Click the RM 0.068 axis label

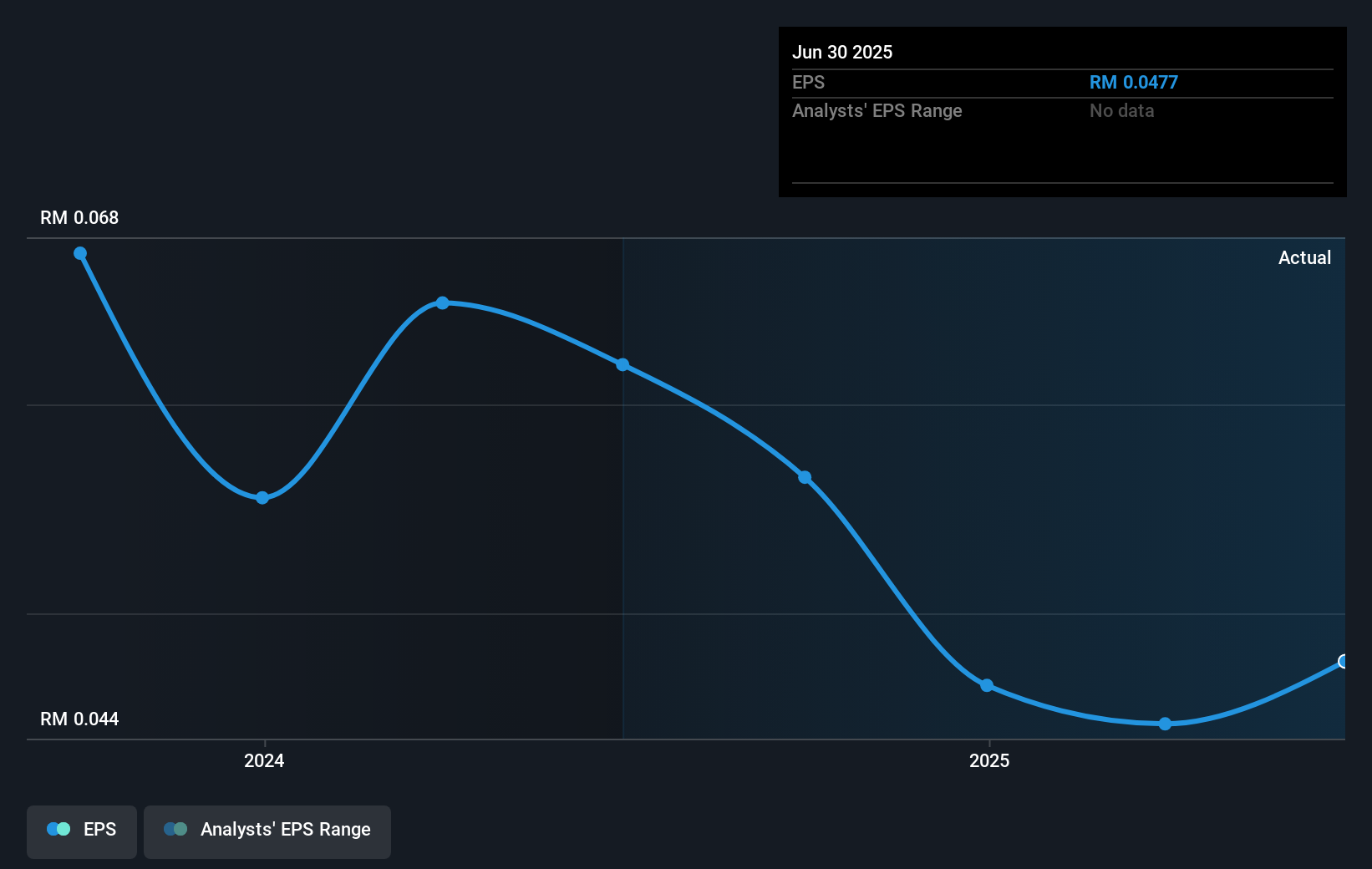tap(79, 217)
